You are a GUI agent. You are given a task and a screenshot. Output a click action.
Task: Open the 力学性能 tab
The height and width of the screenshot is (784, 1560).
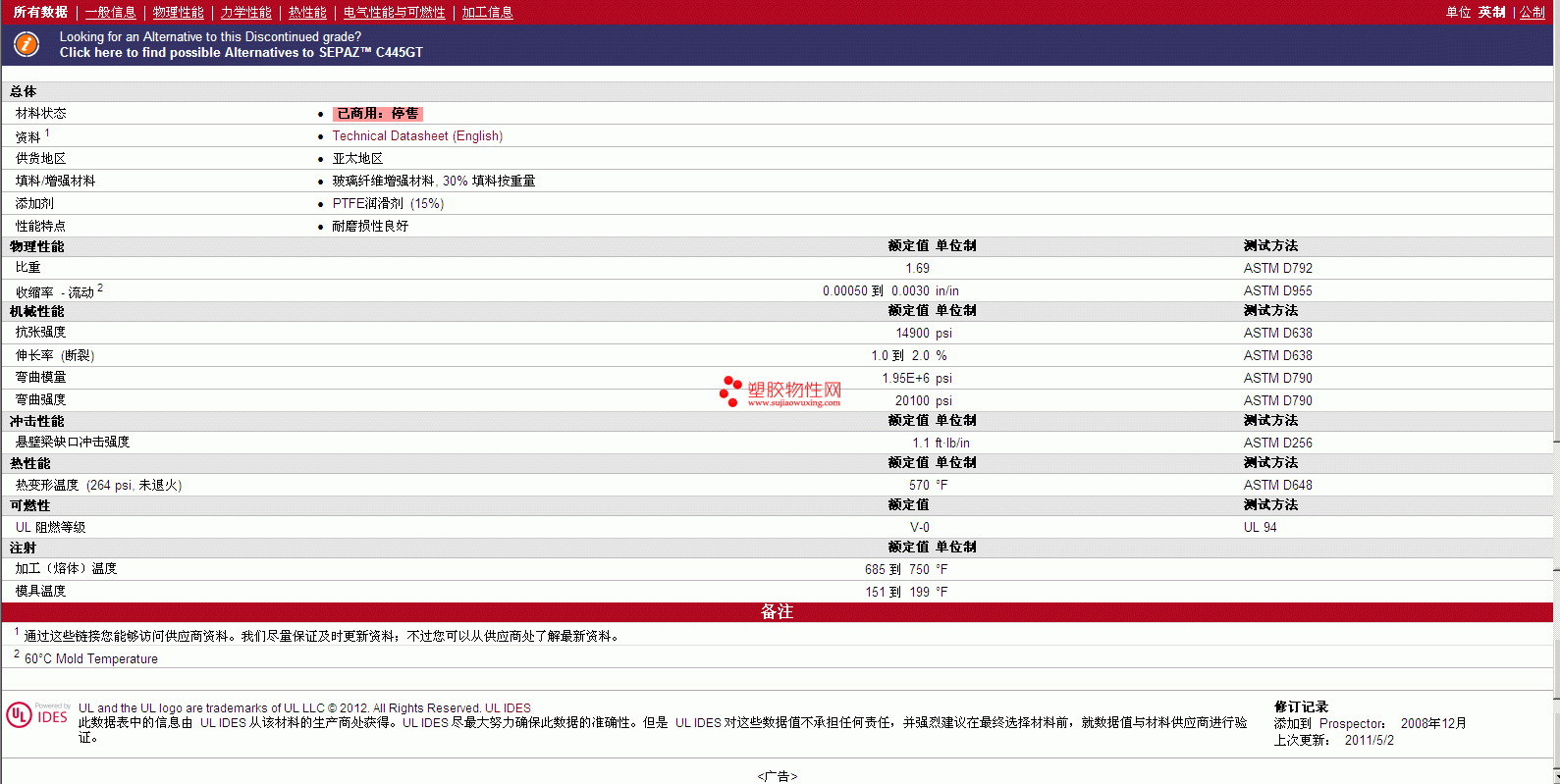[245, 13]
